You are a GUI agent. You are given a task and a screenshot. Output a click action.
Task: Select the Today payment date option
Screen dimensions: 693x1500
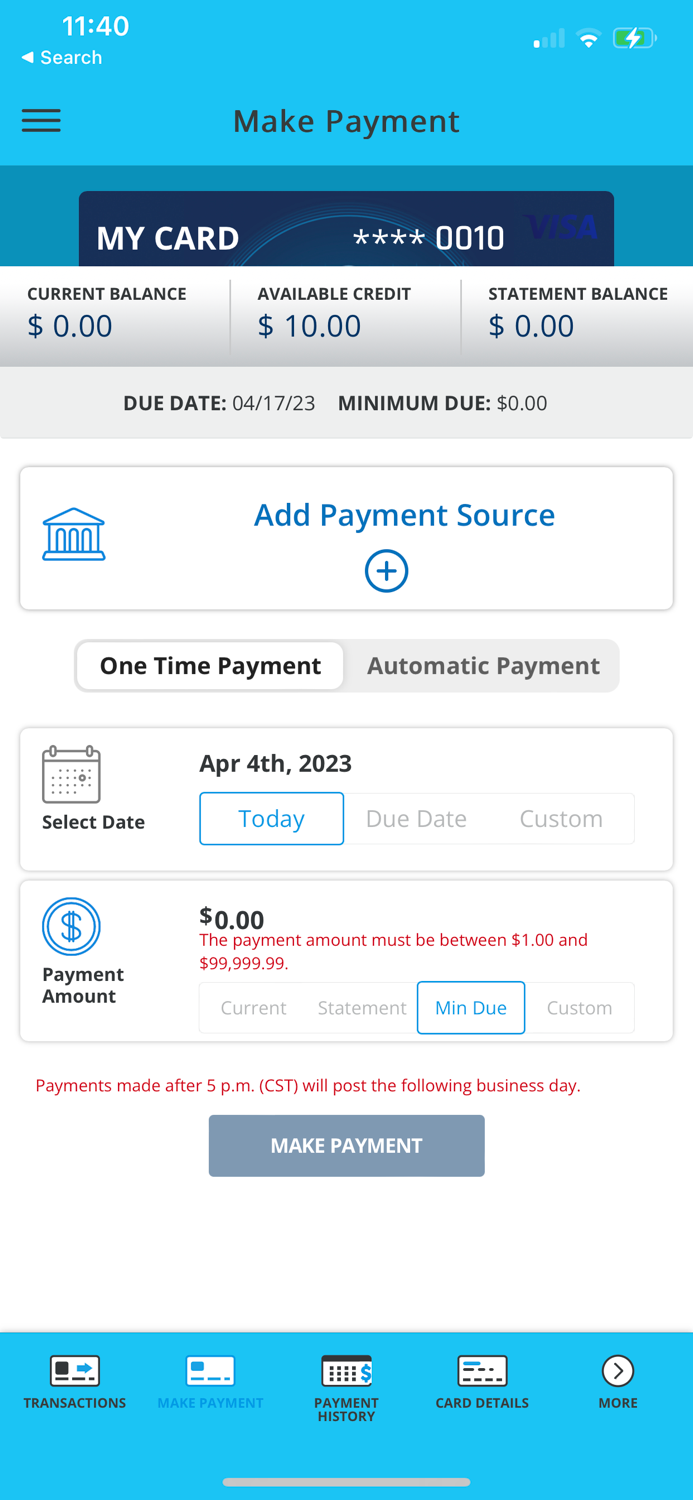[271, 818]
